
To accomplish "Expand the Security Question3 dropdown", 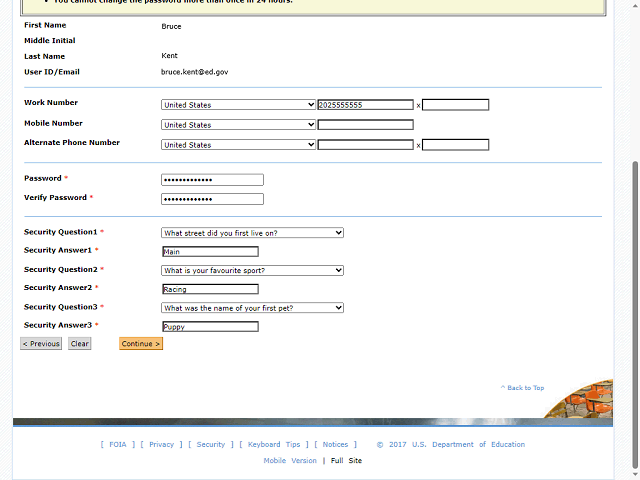I will 252,308.
